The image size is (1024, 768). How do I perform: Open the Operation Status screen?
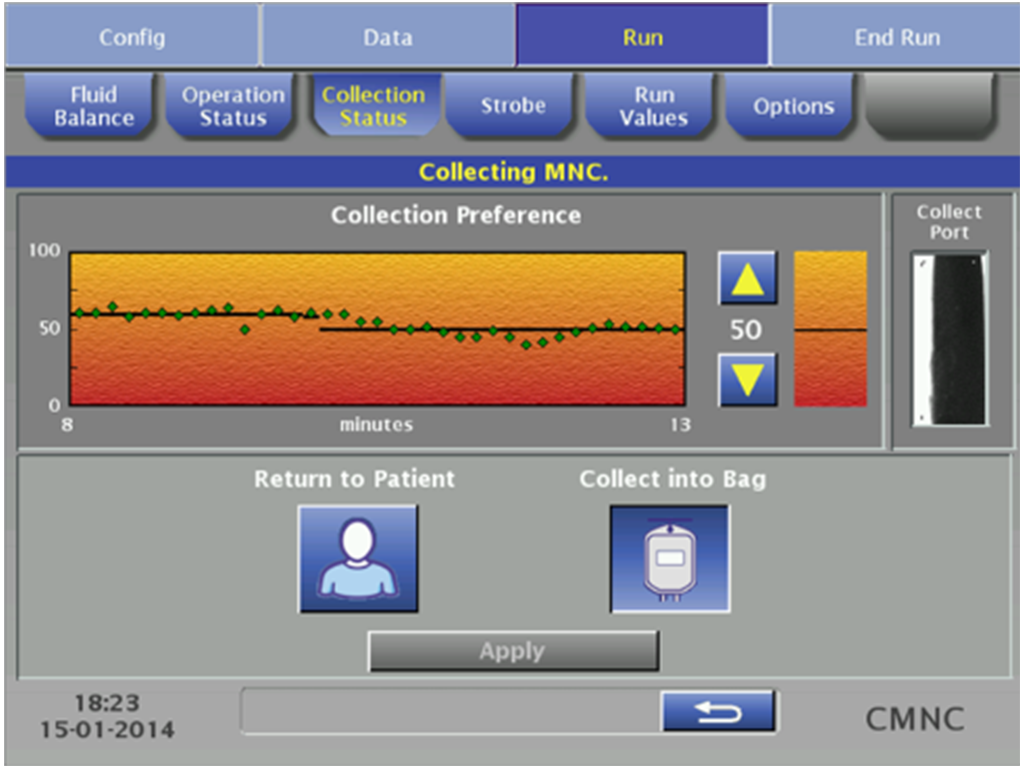point(231,105)
